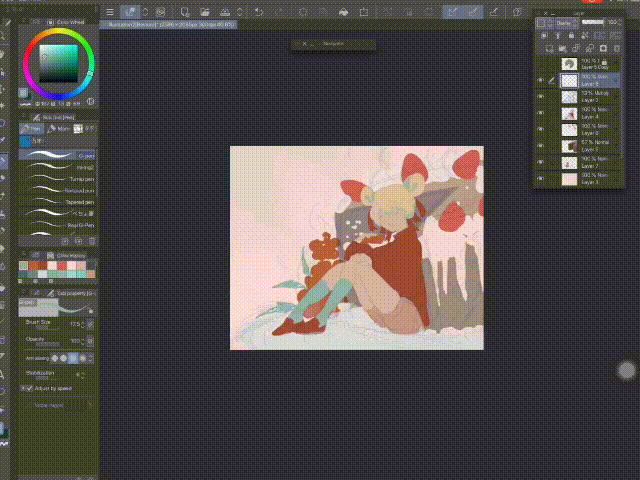Open the Color History panel tab
The width and height of the screenshot is (640, 480).
pos(66,256)
